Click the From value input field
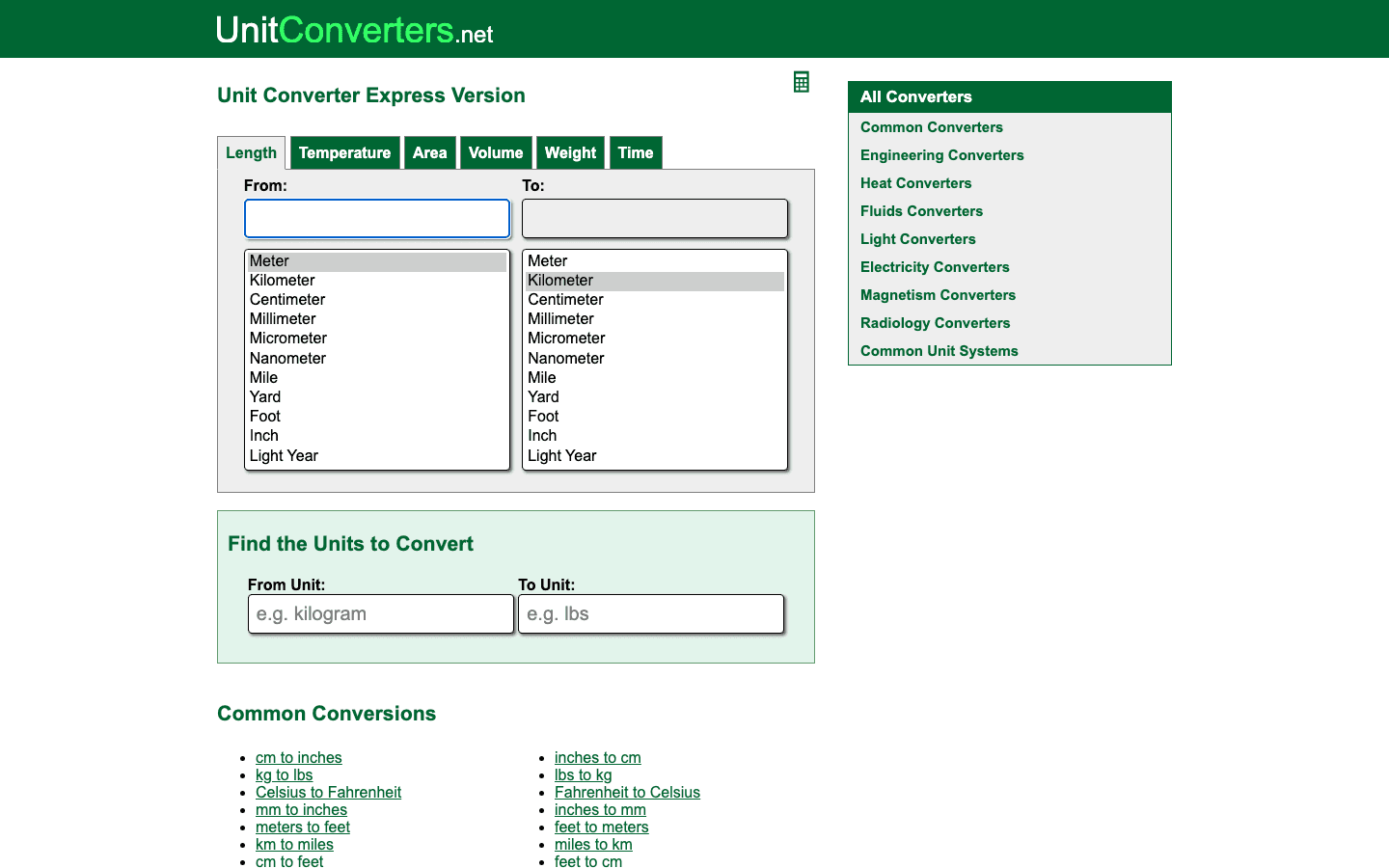This screenshot has height=868, width=1389. [x=376, y=218]
